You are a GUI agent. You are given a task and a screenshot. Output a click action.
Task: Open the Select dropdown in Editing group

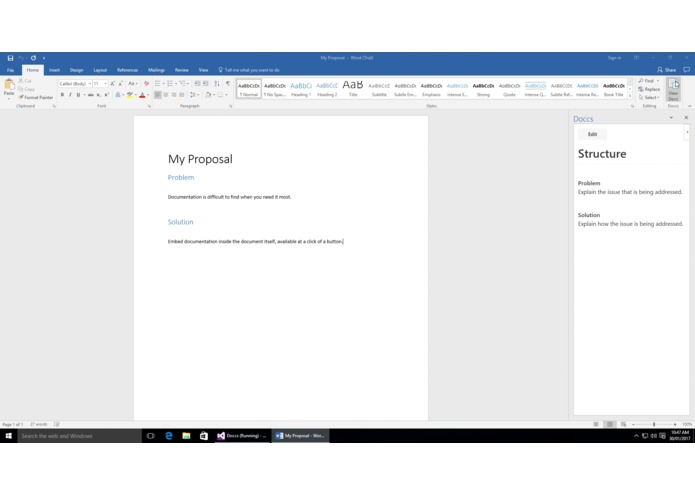point(649,97)
